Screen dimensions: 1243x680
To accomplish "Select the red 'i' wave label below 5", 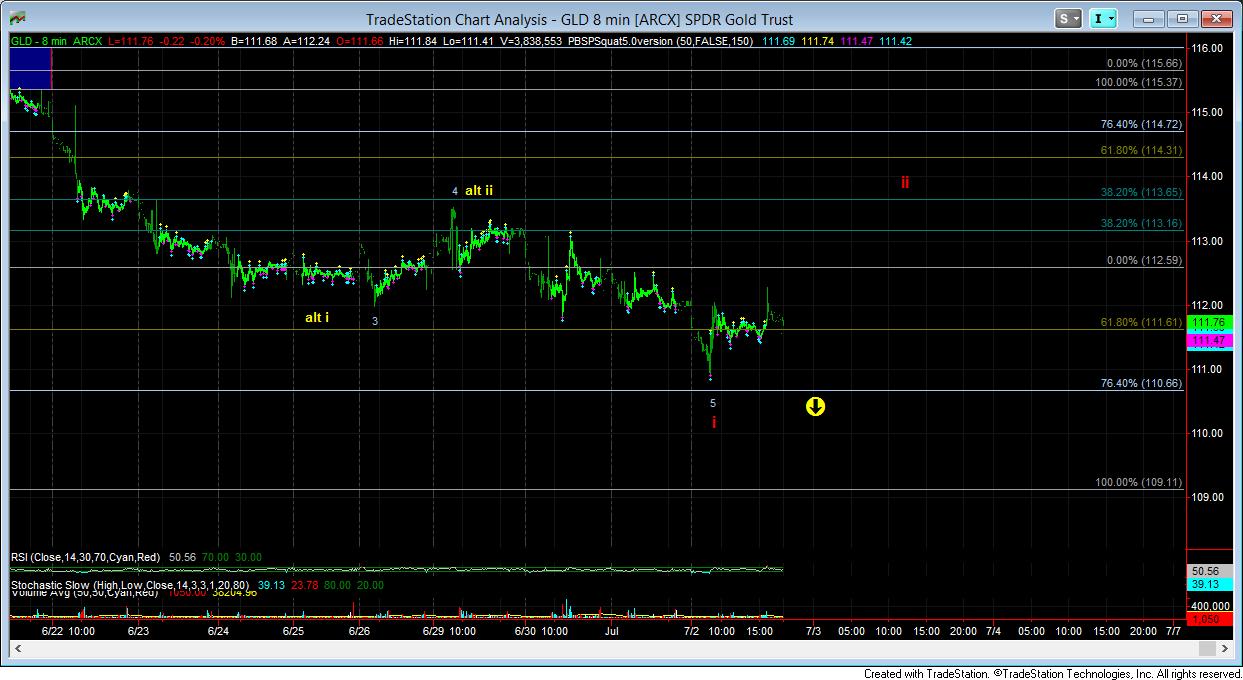I will pos(714,423).
